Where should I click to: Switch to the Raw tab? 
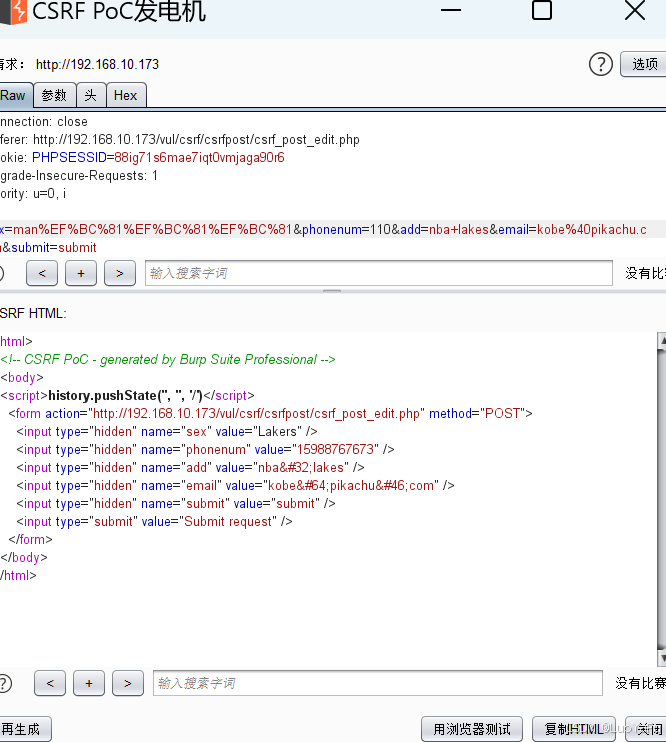[x=15, y=95]
